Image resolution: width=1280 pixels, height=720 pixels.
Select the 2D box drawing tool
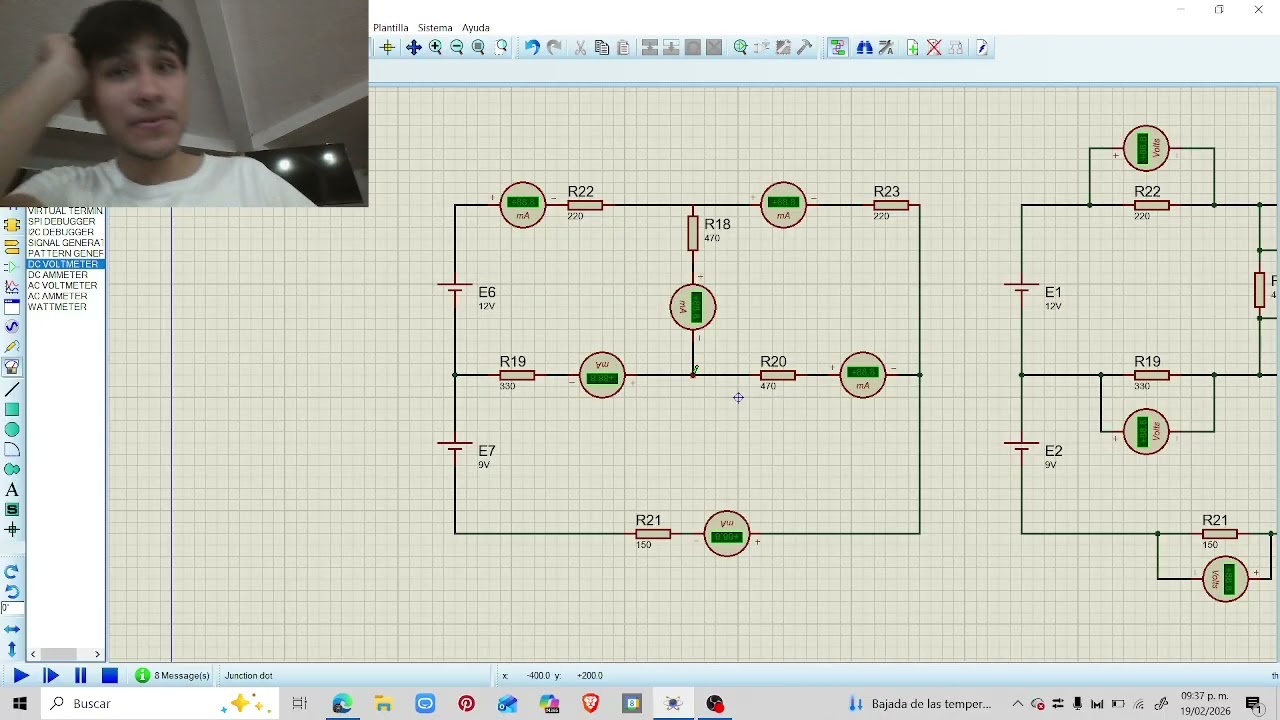(12, 409)
